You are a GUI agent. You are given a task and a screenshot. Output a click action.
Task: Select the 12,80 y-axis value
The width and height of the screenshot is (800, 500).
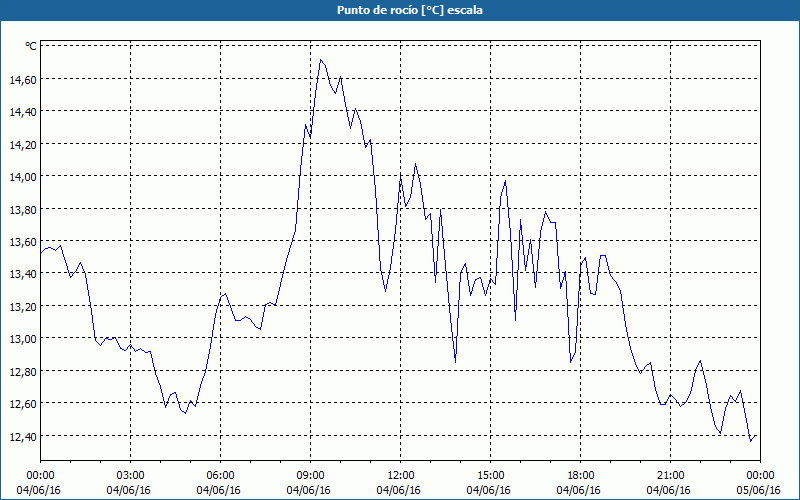(23, 371)
